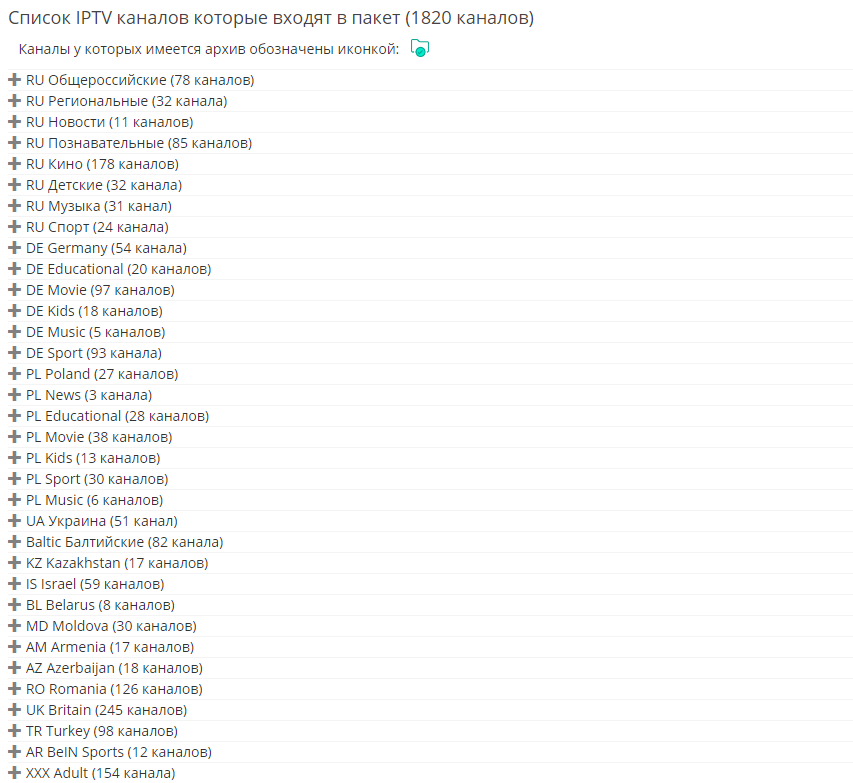Select IS Israel (59 каналов) row

(95, 584)
